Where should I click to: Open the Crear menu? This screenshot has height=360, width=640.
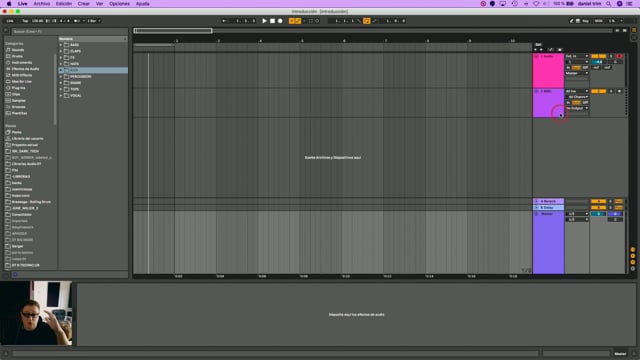pyautogui.click(x=84, y=4)
